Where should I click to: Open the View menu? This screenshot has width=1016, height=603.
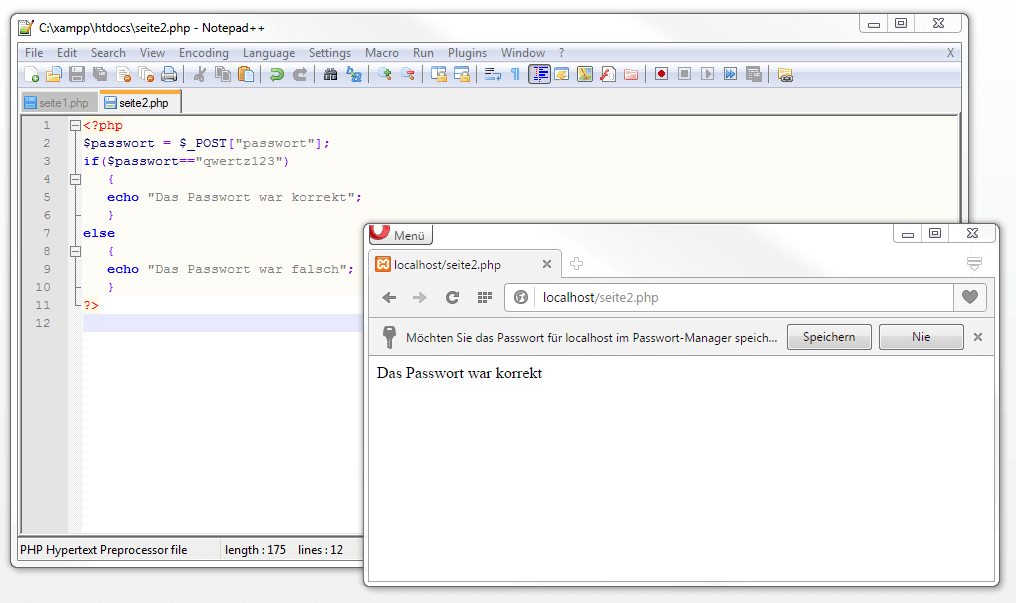152,53
